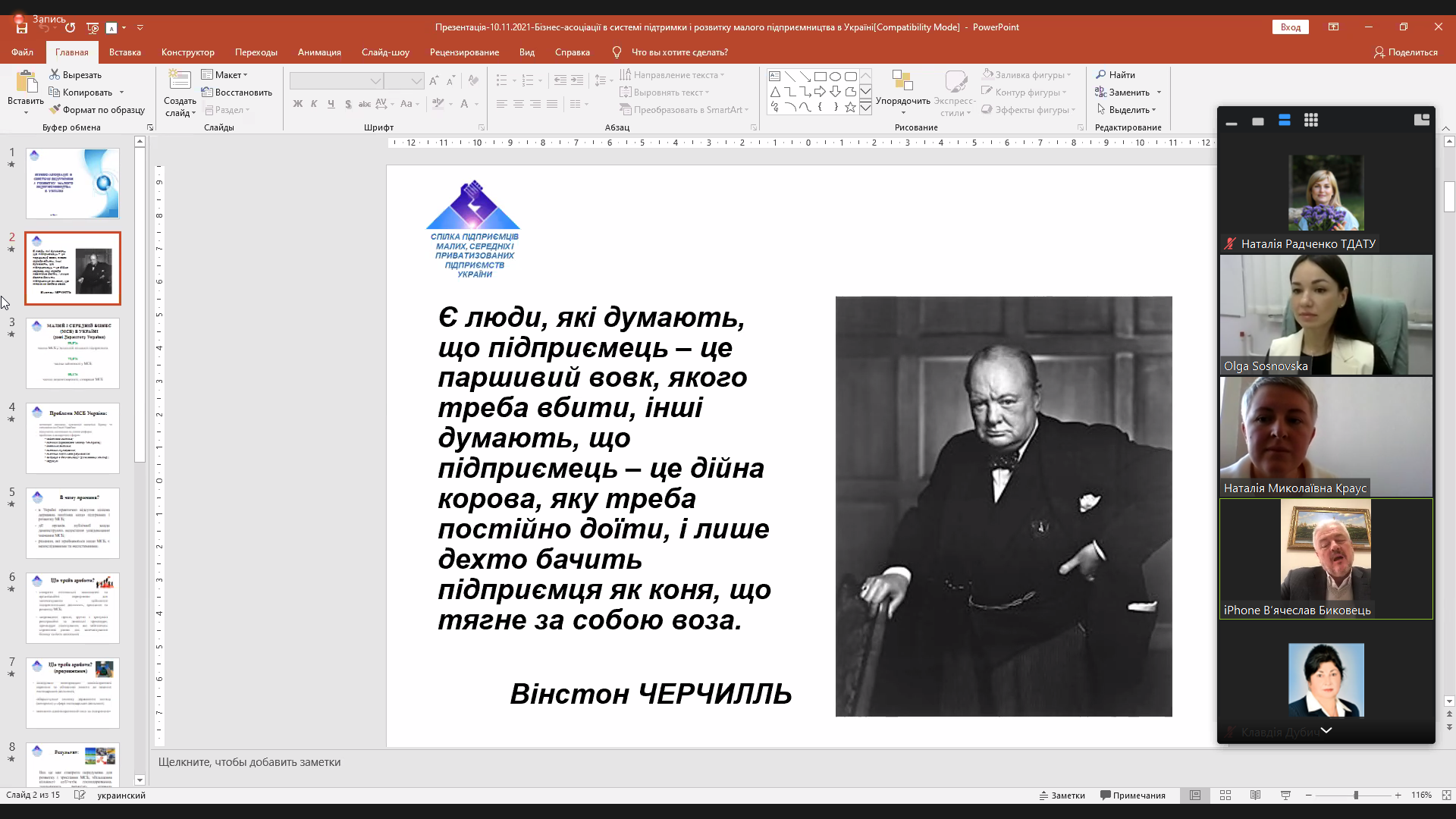Open the Вставка ribbon tab
The image size is (1456, 819).
coord(124,52)
